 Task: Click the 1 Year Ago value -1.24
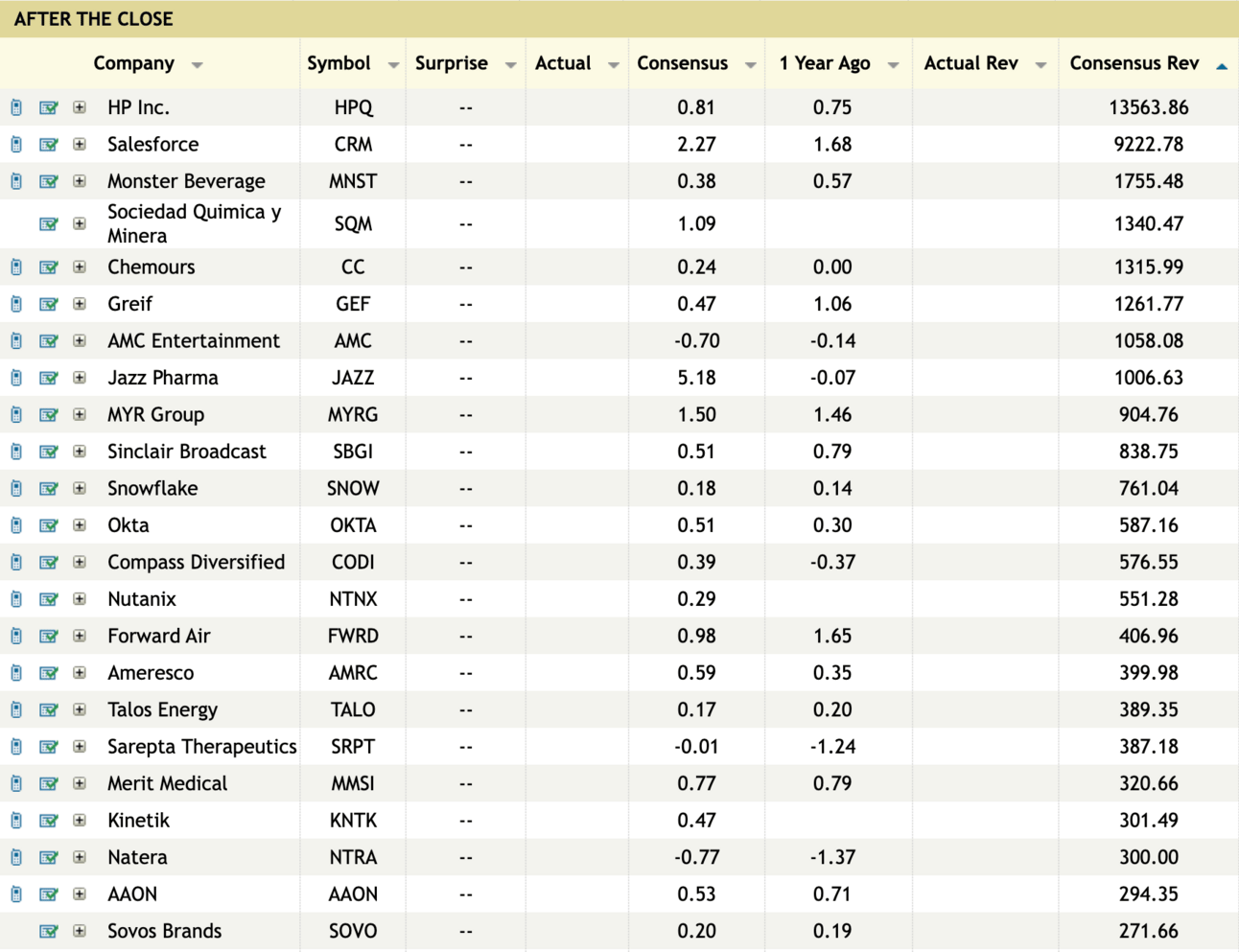tap(831, 747)
